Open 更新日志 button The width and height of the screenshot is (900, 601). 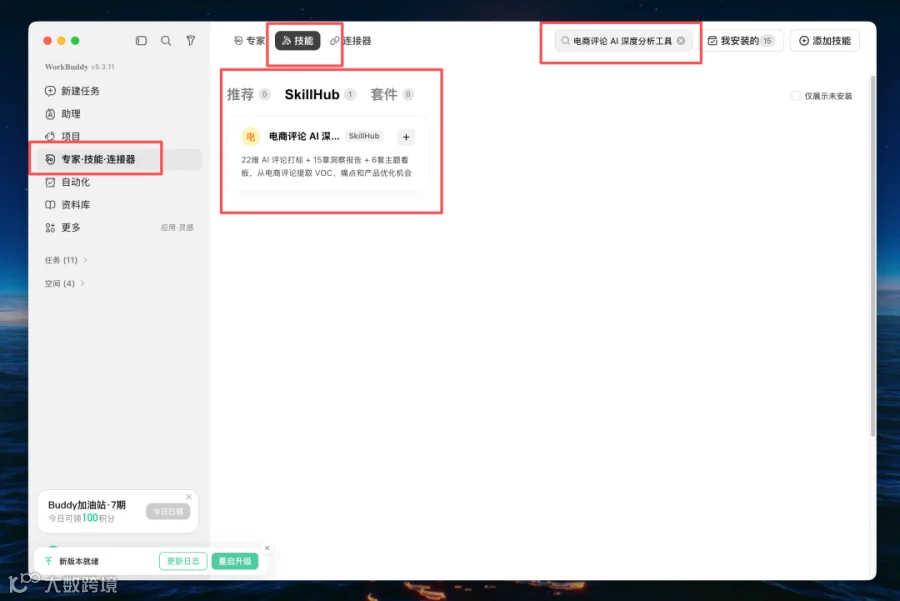click(183, 561)
